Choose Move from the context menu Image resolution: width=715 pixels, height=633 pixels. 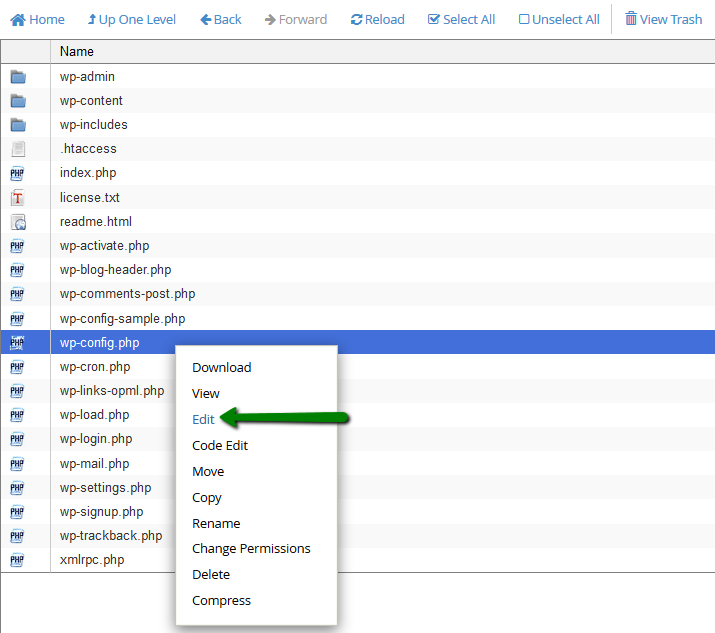208,472
